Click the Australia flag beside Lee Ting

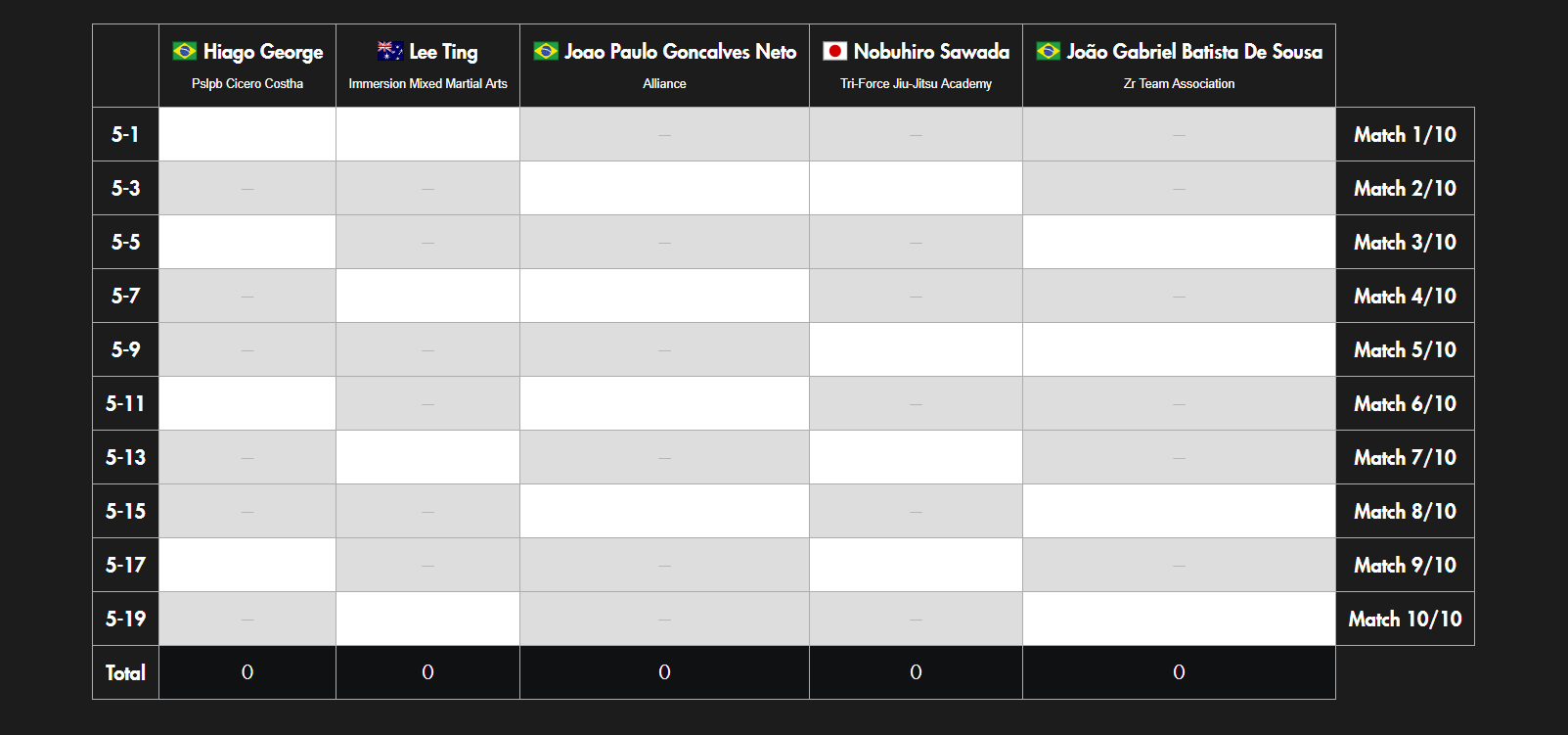click(x=390, y=51)
